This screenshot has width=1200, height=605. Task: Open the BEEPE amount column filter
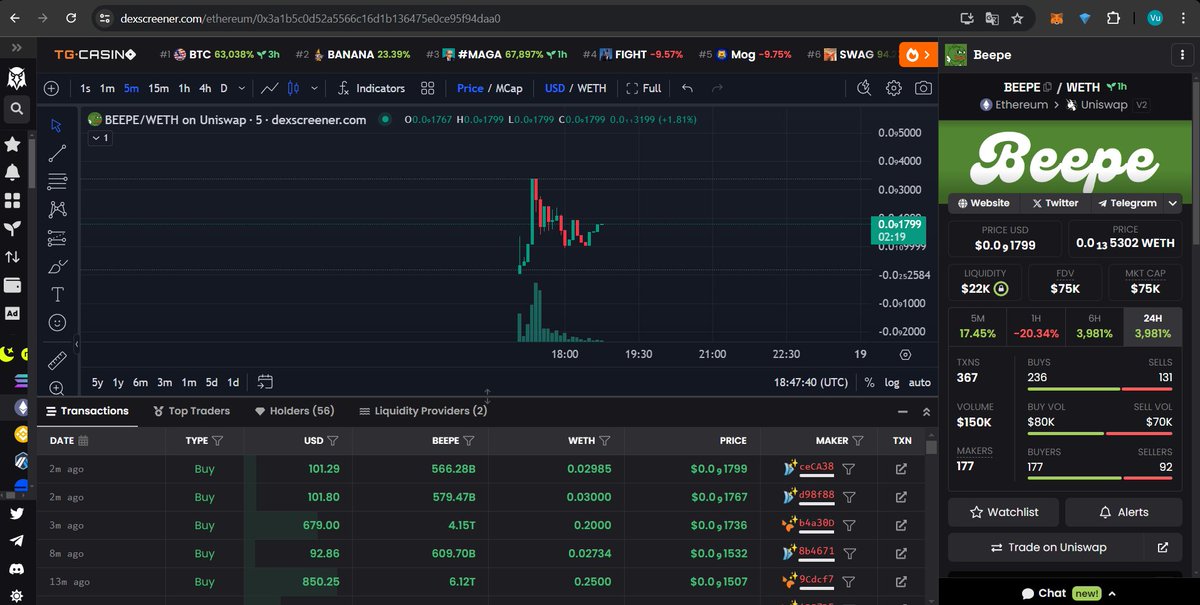click(469, 440)
